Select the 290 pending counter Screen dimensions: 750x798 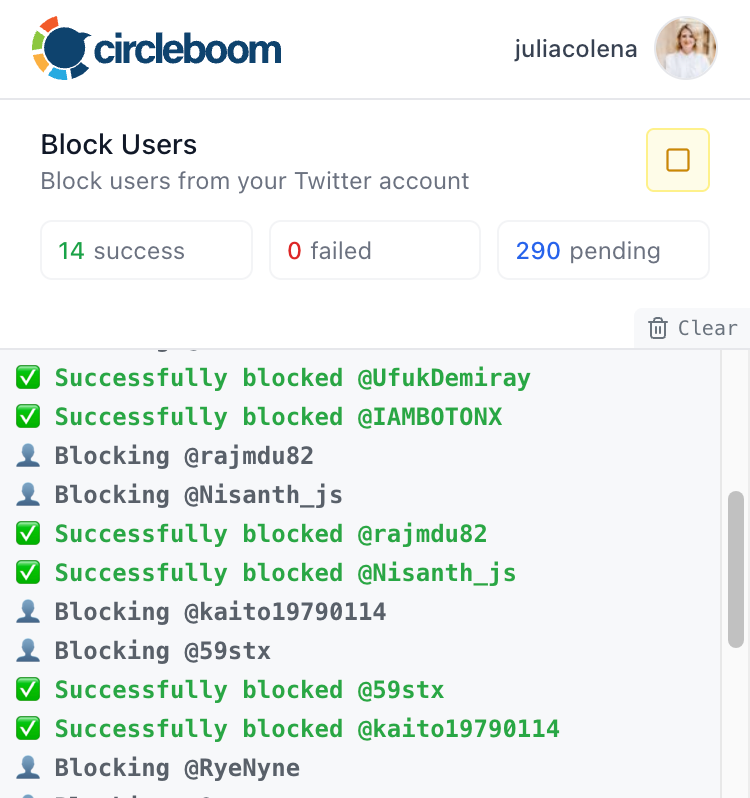(603, 250)
